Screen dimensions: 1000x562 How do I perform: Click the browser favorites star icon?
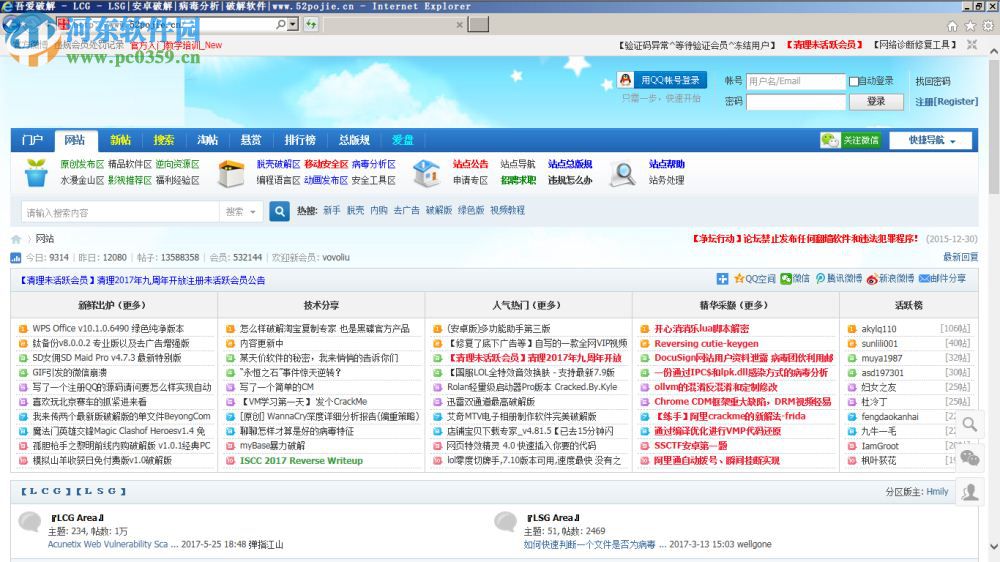(970, 26)
